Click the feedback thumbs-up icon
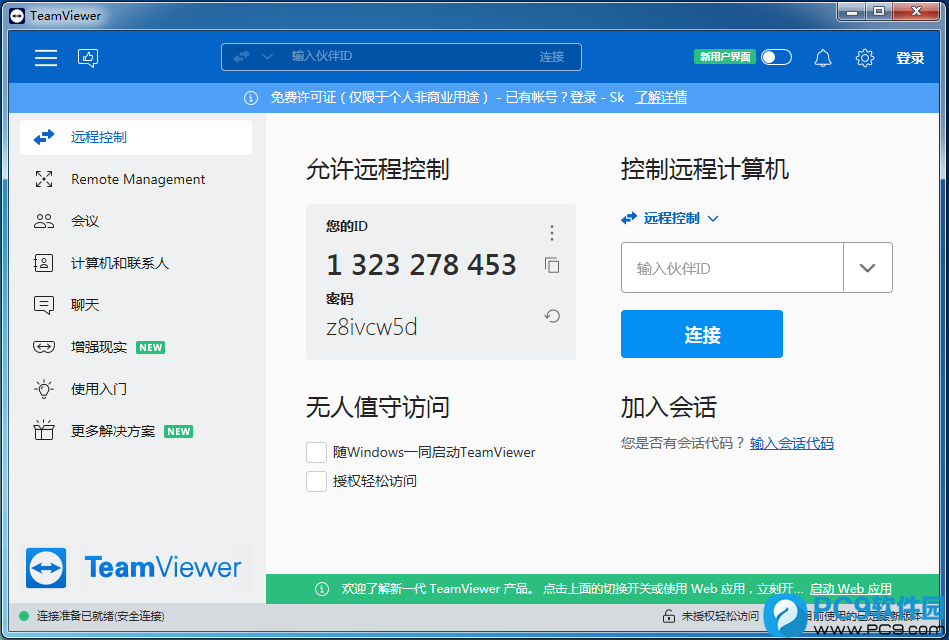This screenshot has width=949, height=640. (88, 58)
